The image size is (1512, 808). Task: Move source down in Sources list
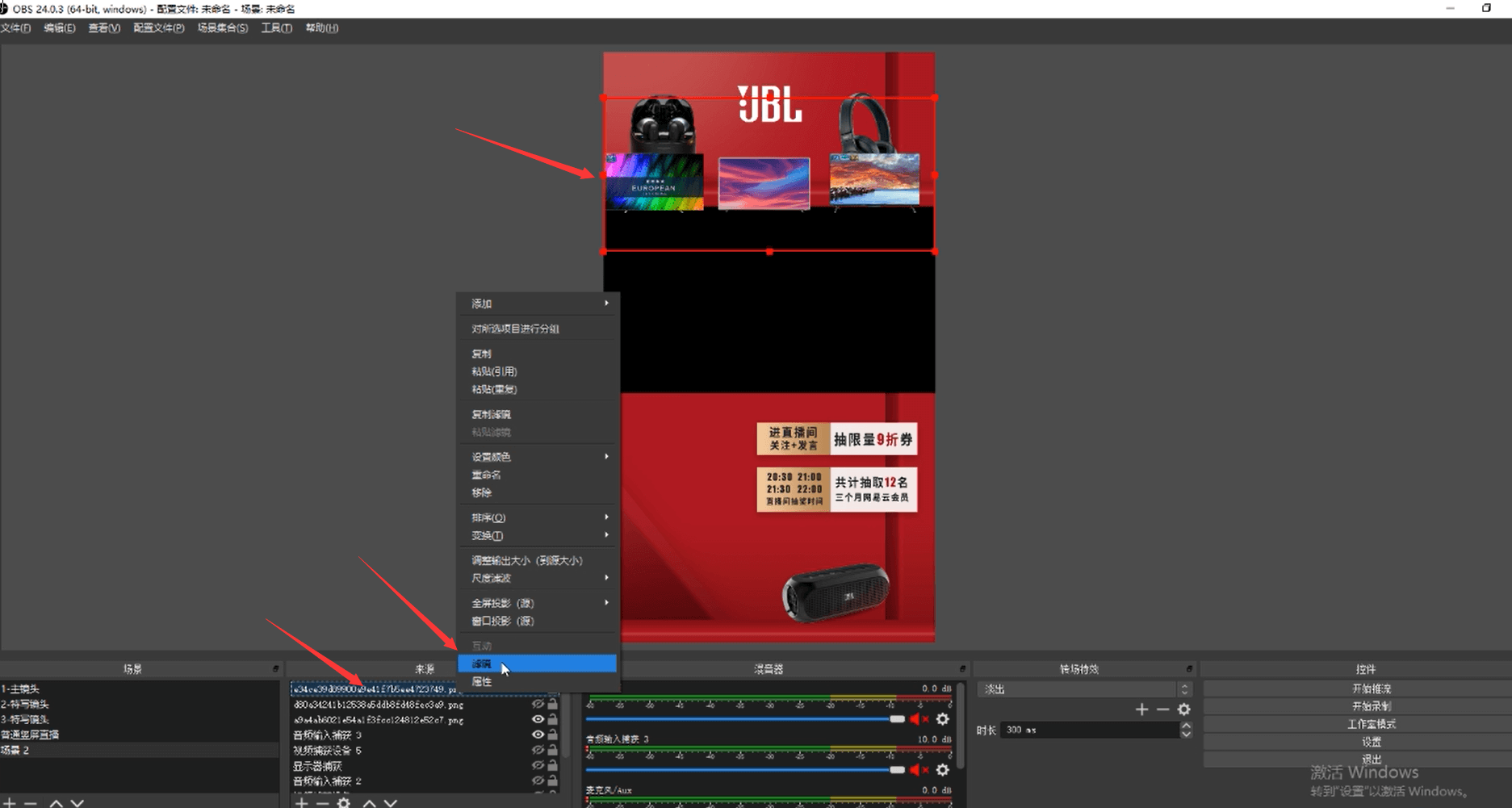[391, 802]
